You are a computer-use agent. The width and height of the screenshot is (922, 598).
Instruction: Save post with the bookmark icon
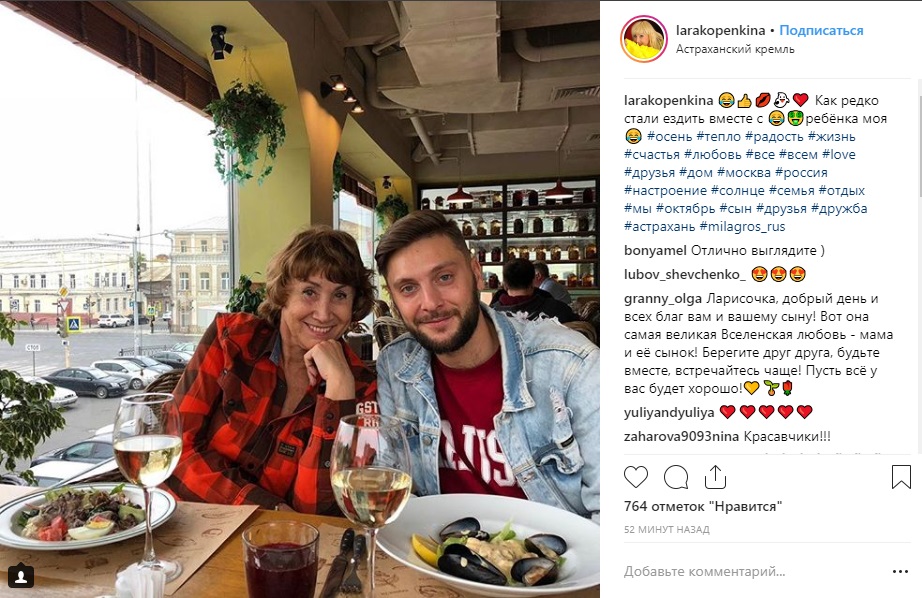(x=901, y=477)
